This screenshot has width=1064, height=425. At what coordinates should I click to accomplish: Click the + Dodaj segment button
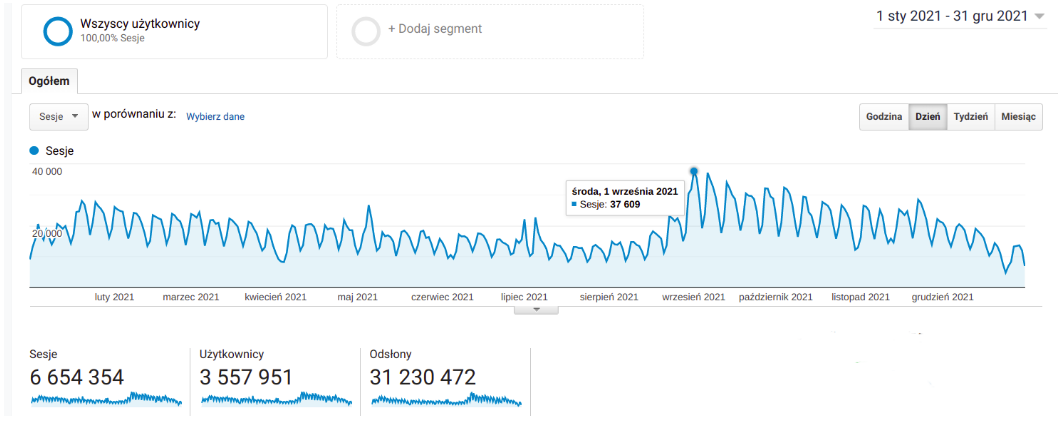tap(434, 29)
